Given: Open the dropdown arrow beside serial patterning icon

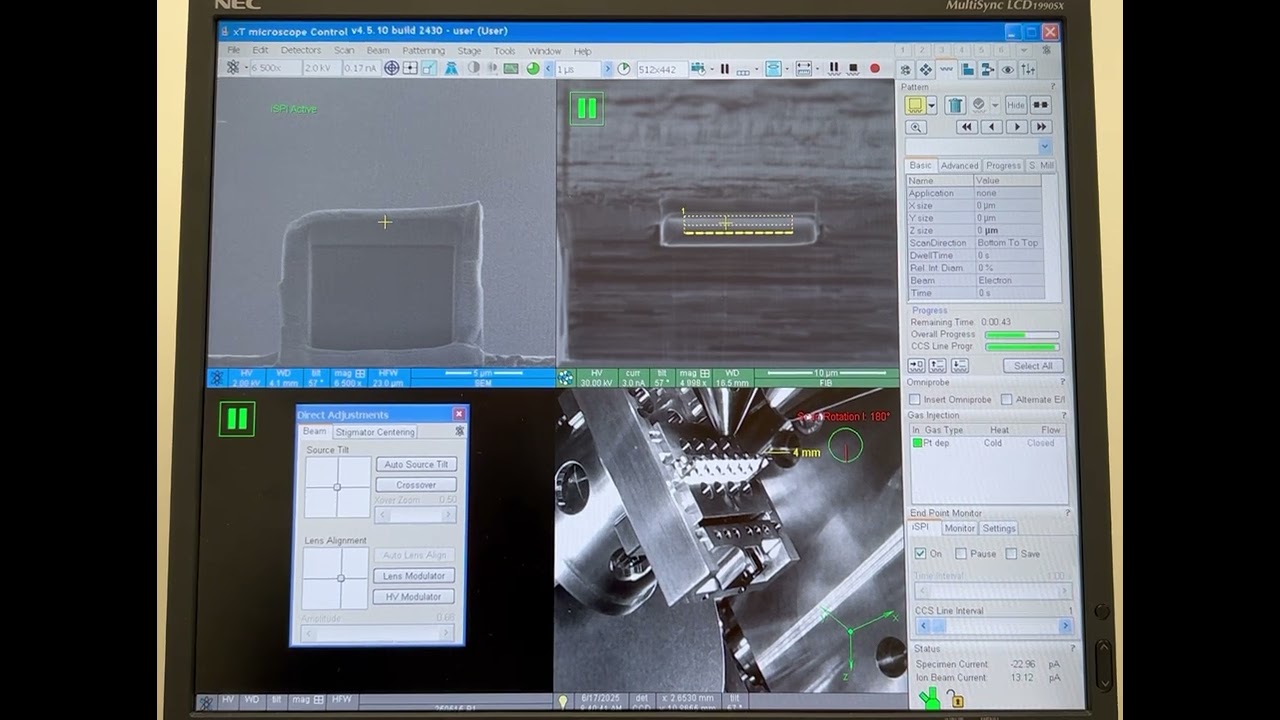Looking at the screenshot, I should point(757,68).
